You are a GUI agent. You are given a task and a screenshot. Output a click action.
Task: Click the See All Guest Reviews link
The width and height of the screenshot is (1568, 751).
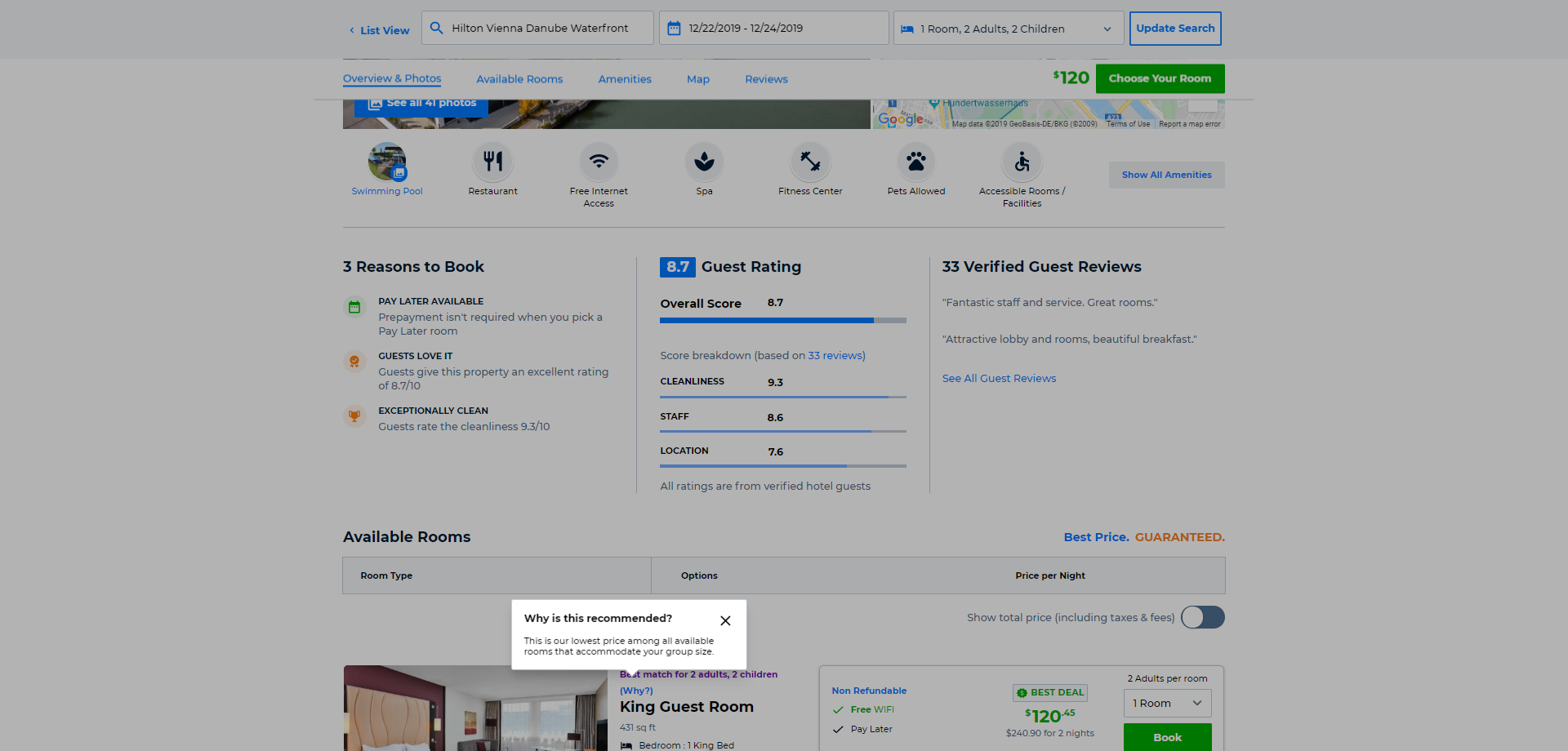(999, 379)
